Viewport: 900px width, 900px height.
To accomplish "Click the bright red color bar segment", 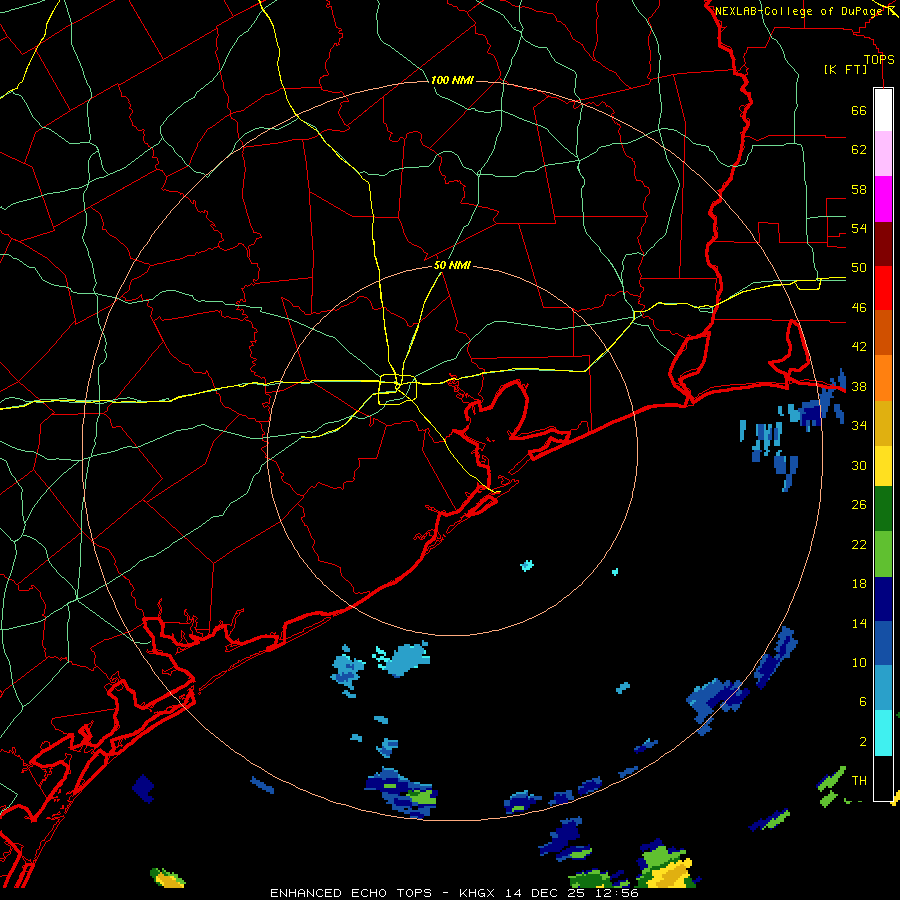I will [883, 288].
